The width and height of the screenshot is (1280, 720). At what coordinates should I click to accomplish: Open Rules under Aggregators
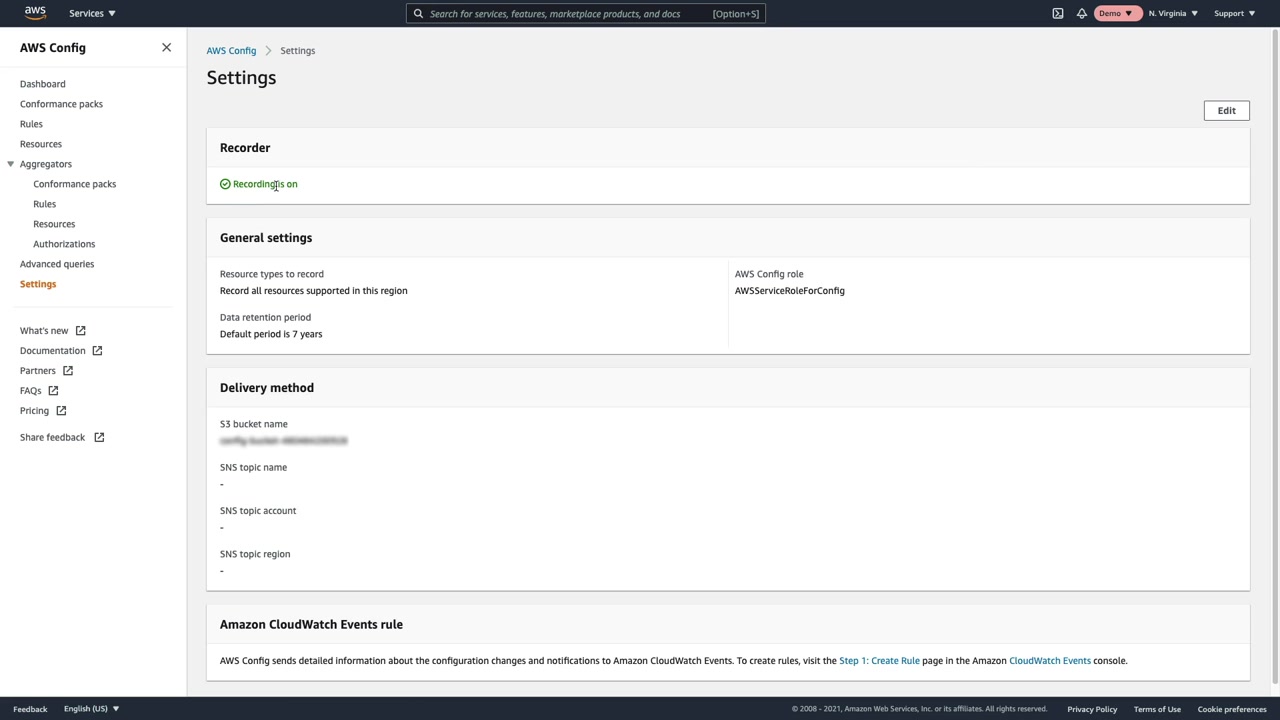pyautogui.click(x=44, y=204)
